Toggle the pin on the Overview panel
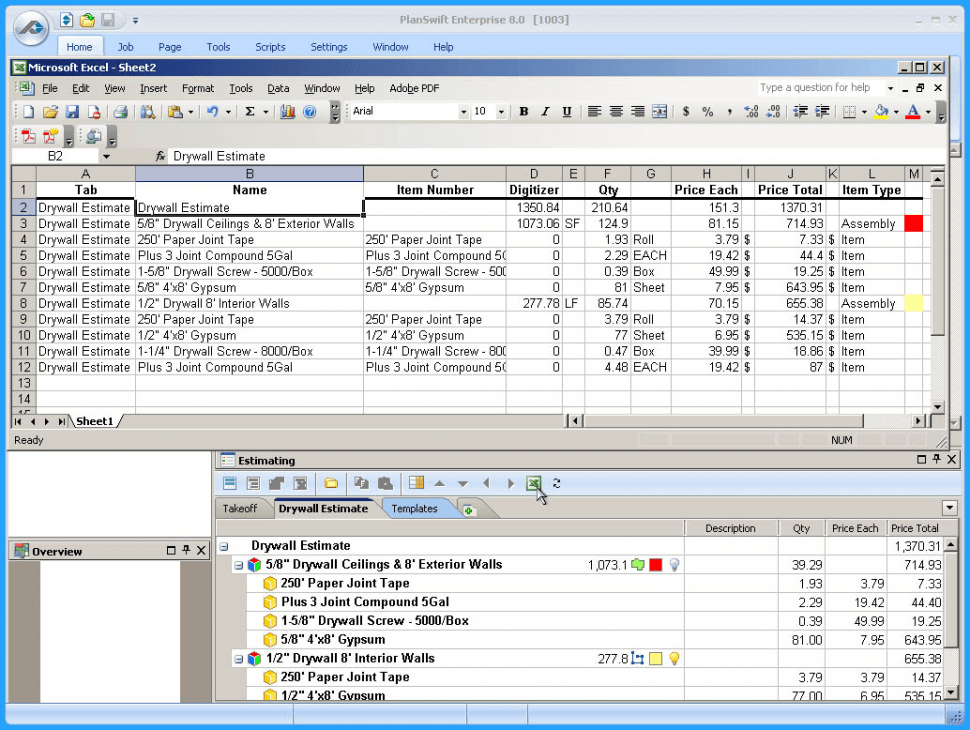 point(186,550)
